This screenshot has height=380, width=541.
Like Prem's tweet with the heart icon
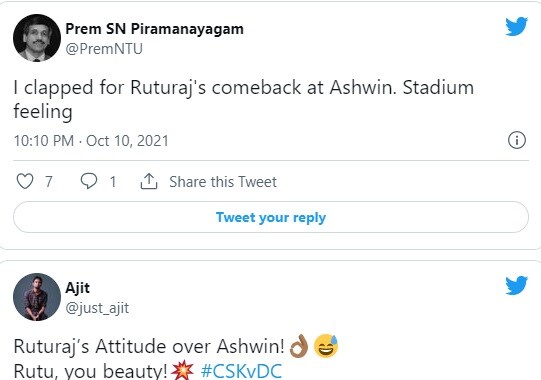pos(25,181)
